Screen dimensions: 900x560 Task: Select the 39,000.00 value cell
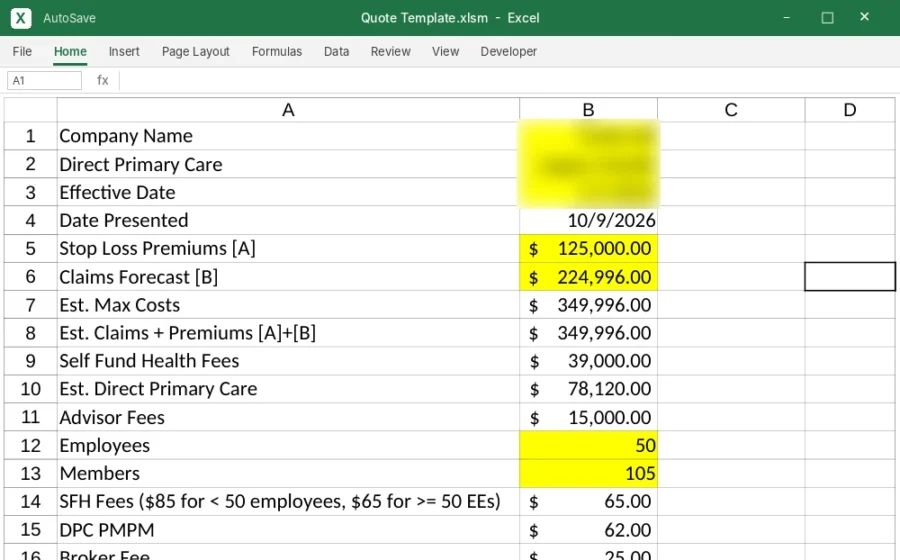pyautogui.click(x=588, y=361)
